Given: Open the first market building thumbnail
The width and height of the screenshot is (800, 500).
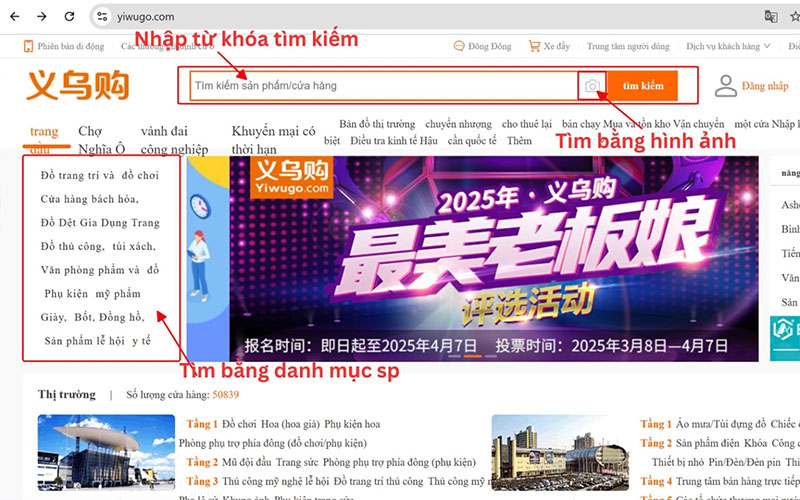Looking at the screenshot, I should (106, 453).
